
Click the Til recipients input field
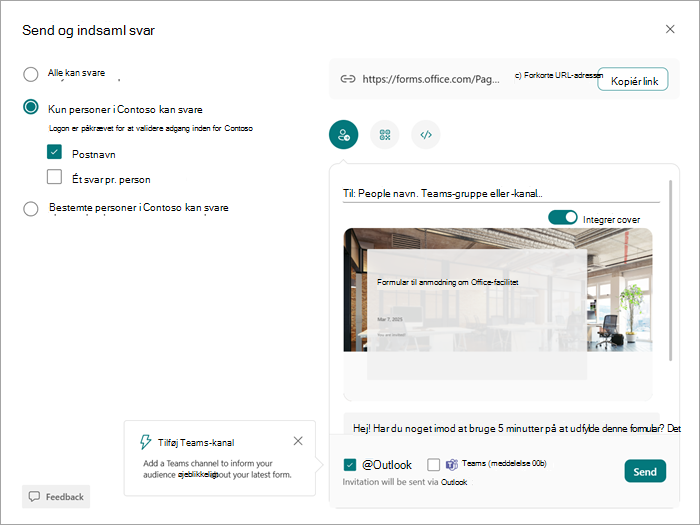point(501,193)
